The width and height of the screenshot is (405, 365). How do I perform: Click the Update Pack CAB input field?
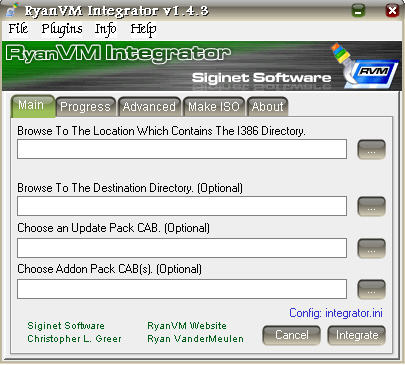[x=182, y=248]
